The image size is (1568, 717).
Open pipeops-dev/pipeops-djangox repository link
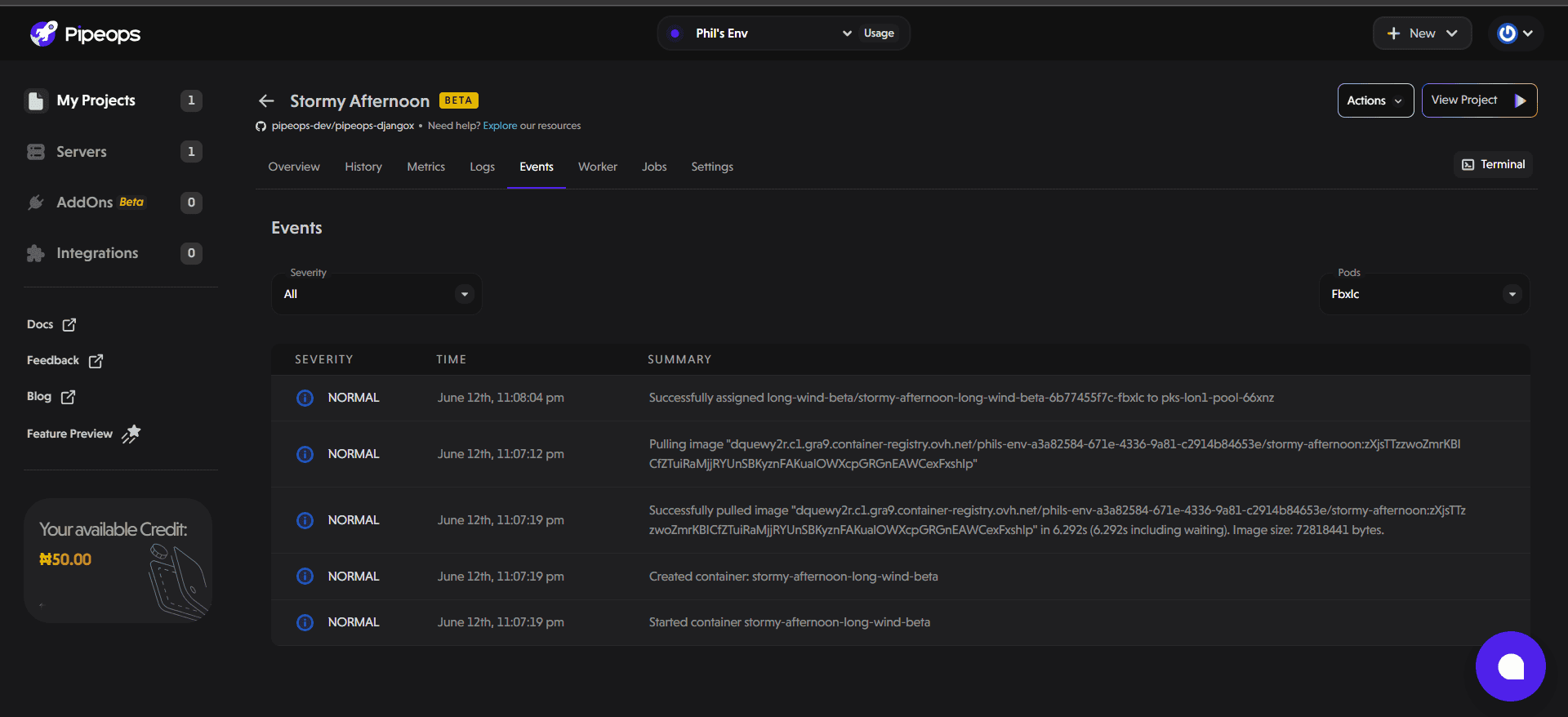[343, 126]
